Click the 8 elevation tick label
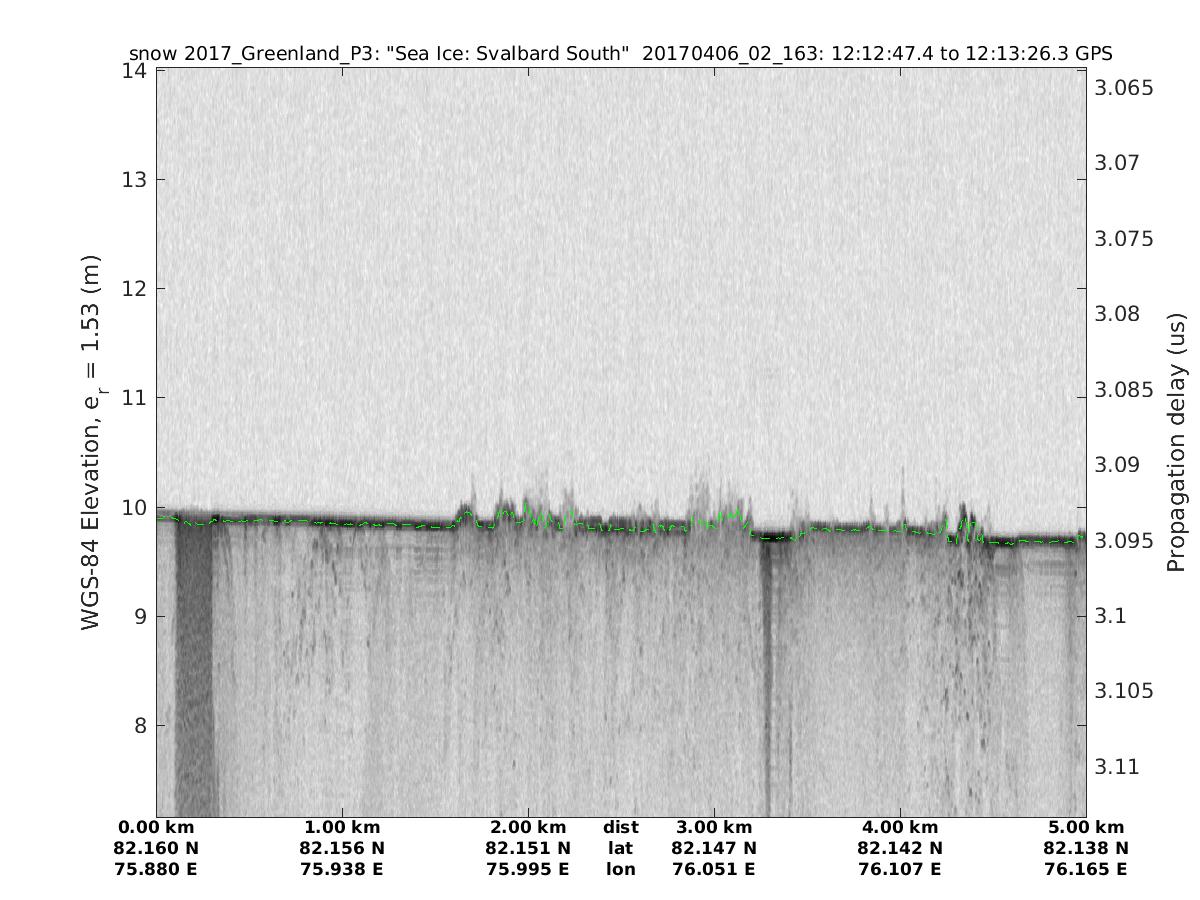This screenshot has width=1200, height=900. [141, 725]
